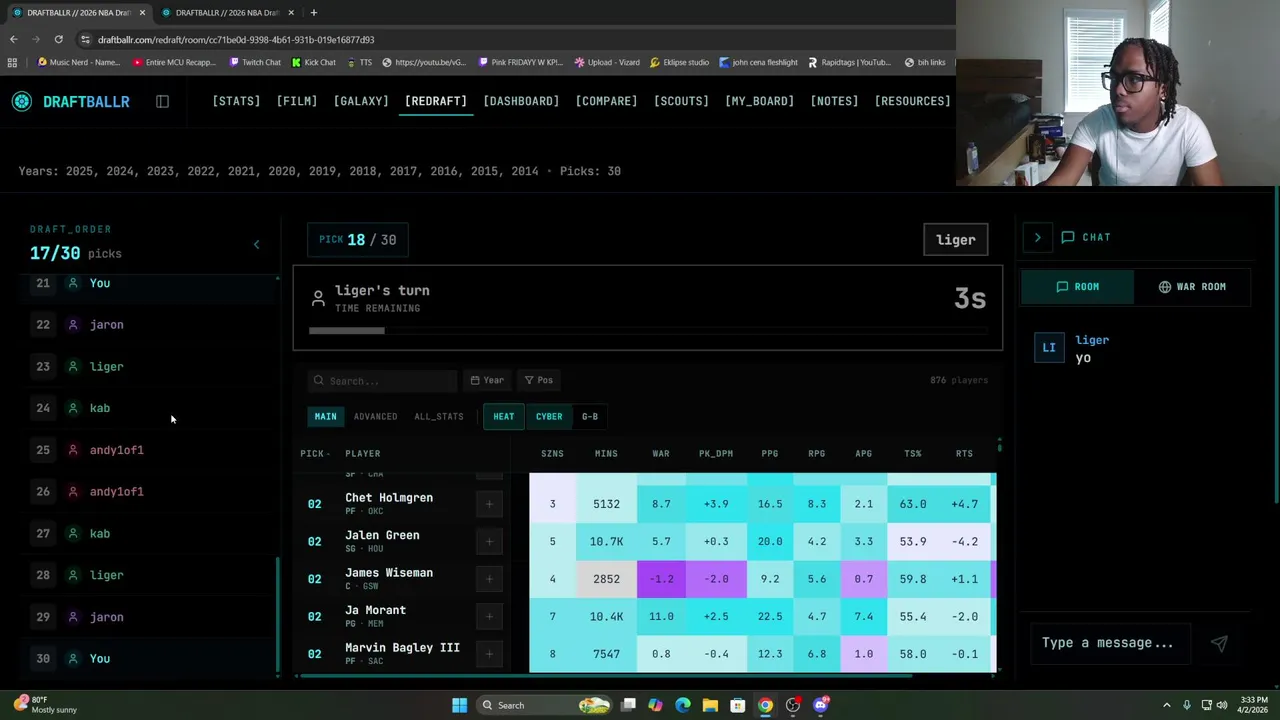The width and height of the screenshot is (1280, 720).
Task: Switch to the HEAT color mode
Action: (503, 417)
